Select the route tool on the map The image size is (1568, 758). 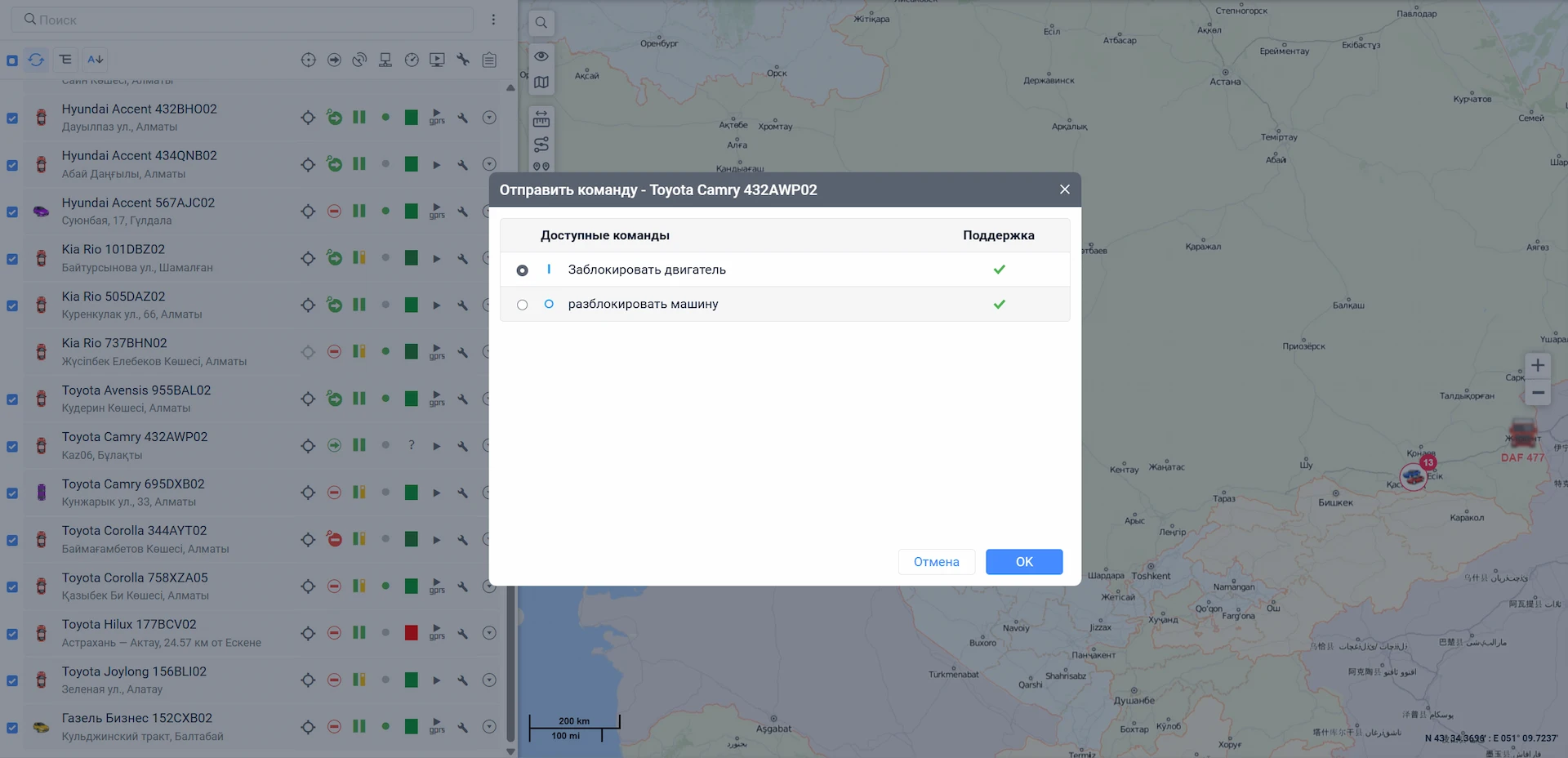point(541,145)
